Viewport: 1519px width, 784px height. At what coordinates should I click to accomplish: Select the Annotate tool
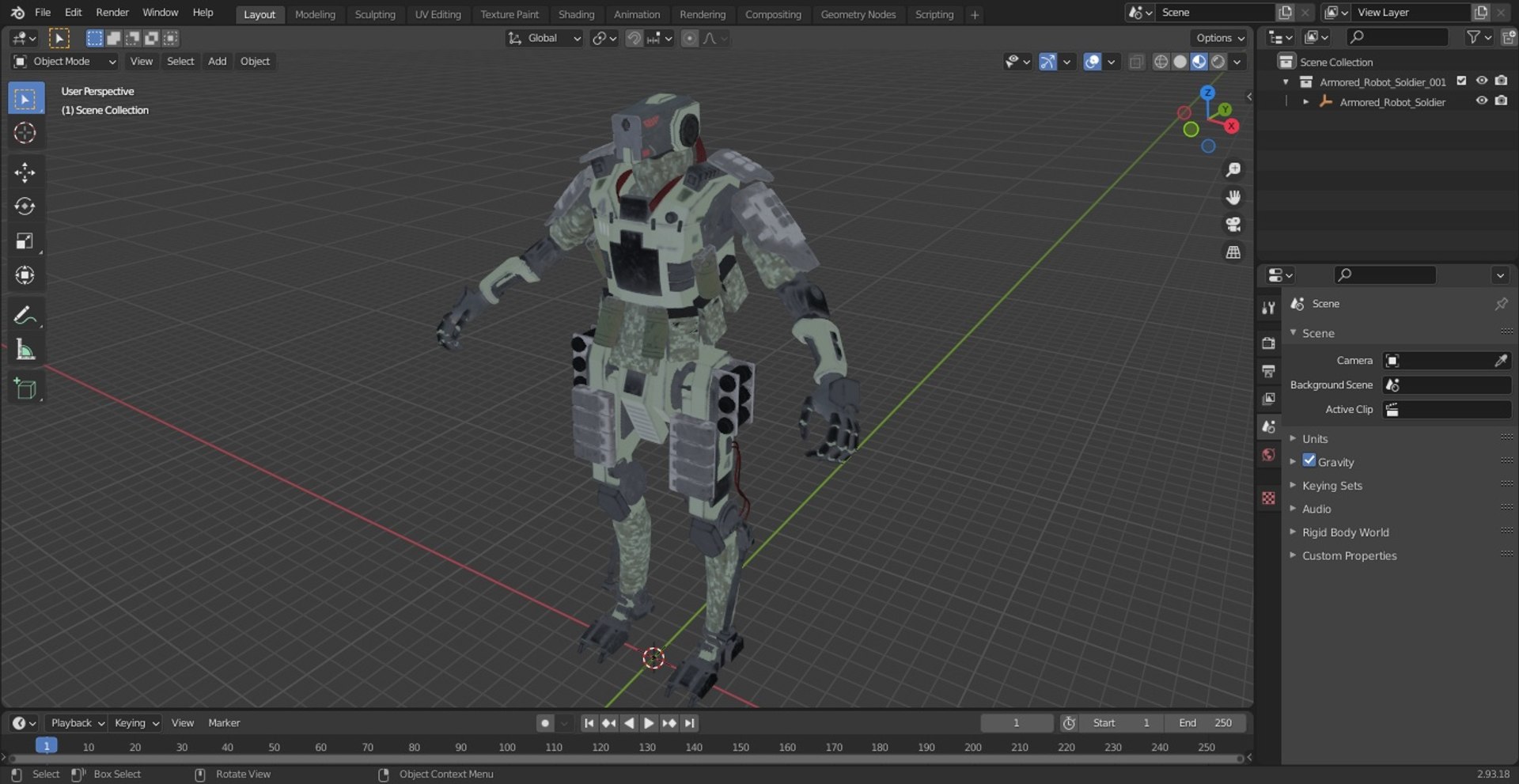point(25,315)
